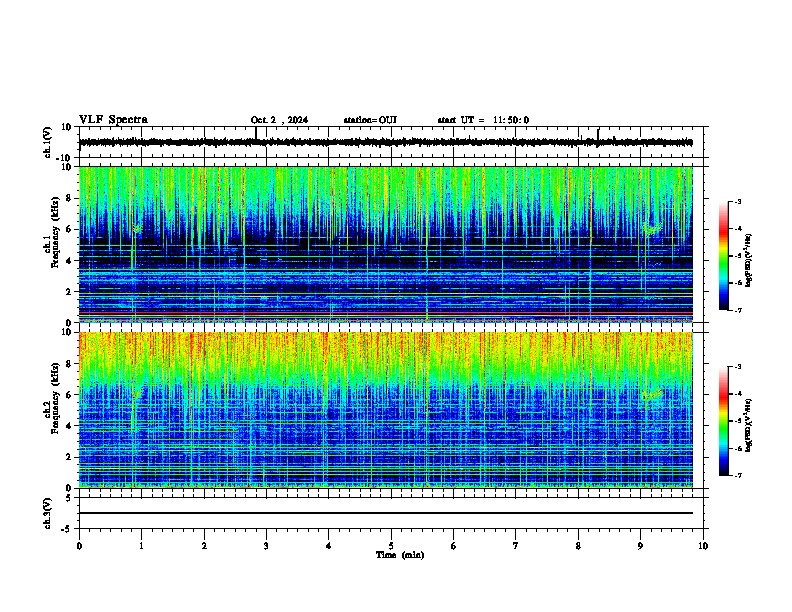
Task: Select the "Oct. 2 , 2024" date text
Action: (279, 120)
